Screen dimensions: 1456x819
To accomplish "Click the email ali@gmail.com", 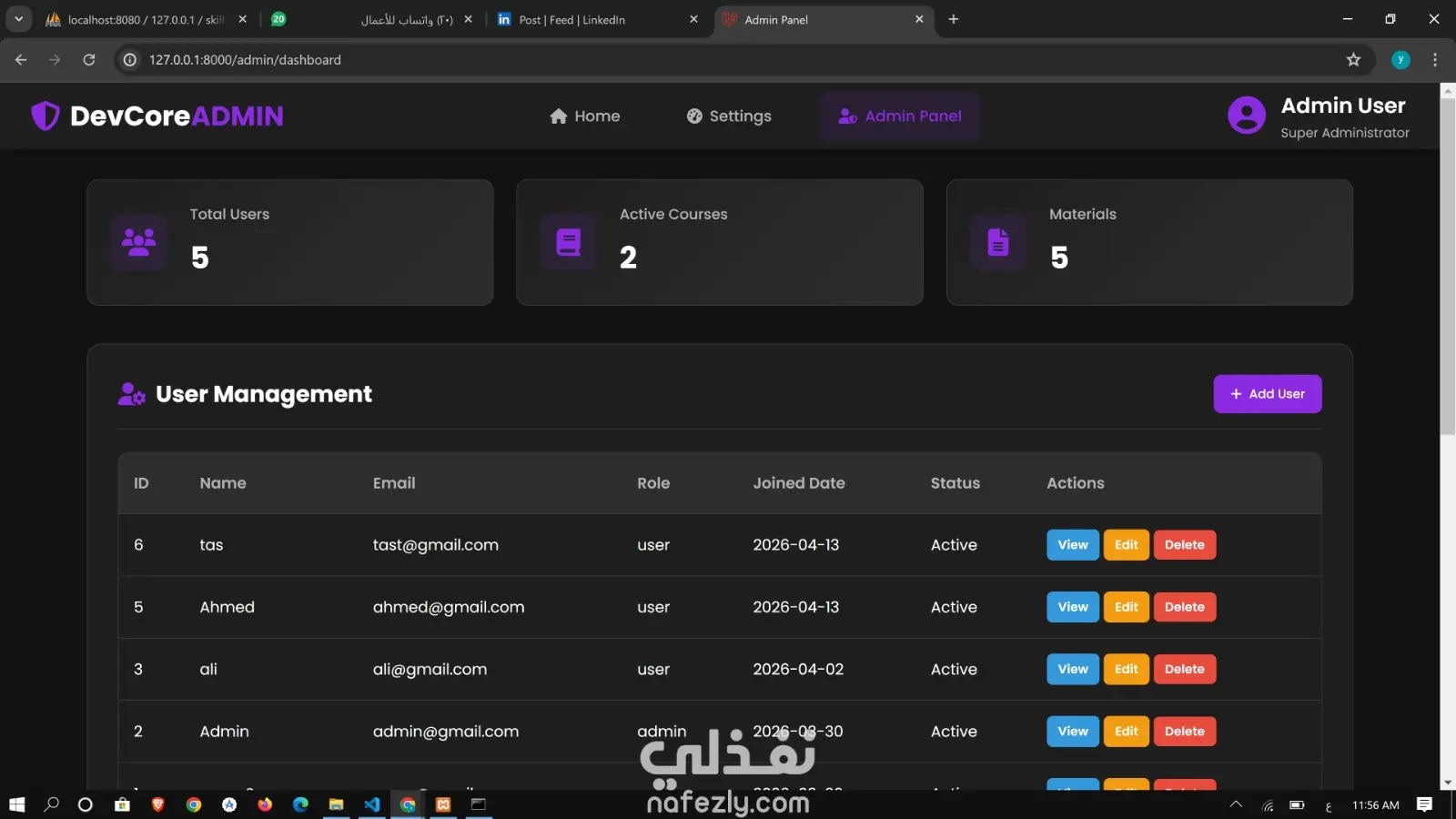I will coord(430,669).
